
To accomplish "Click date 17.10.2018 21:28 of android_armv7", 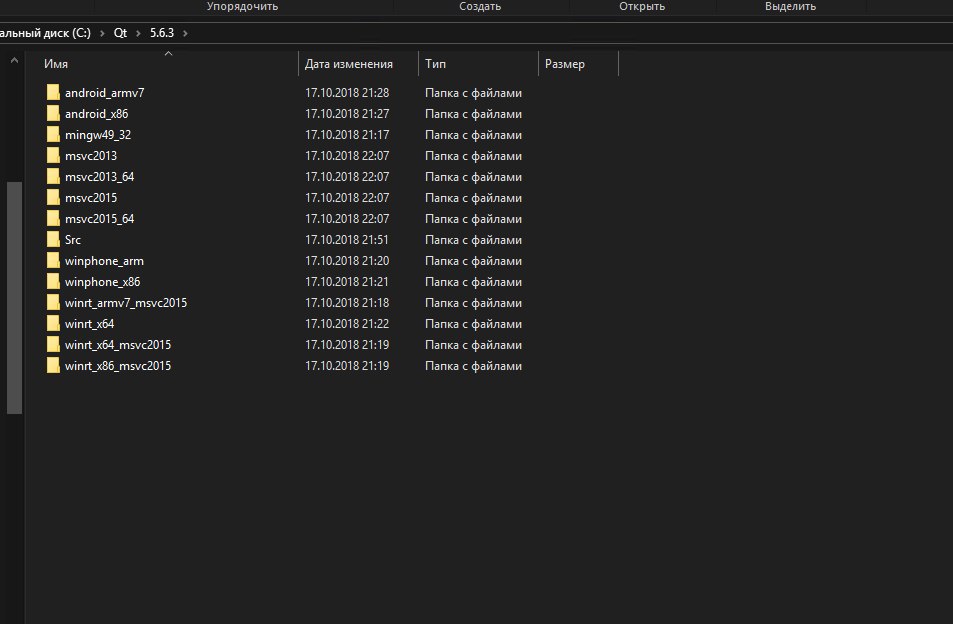I will click(347, 93).
